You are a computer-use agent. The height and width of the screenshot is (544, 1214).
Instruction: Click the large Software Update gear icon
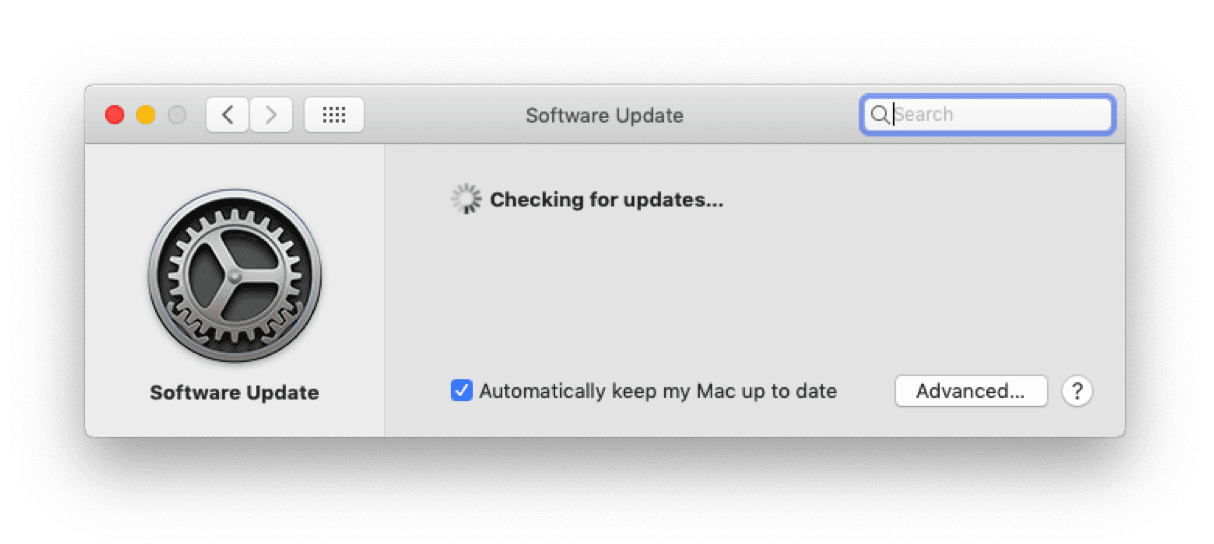(235, 275)
